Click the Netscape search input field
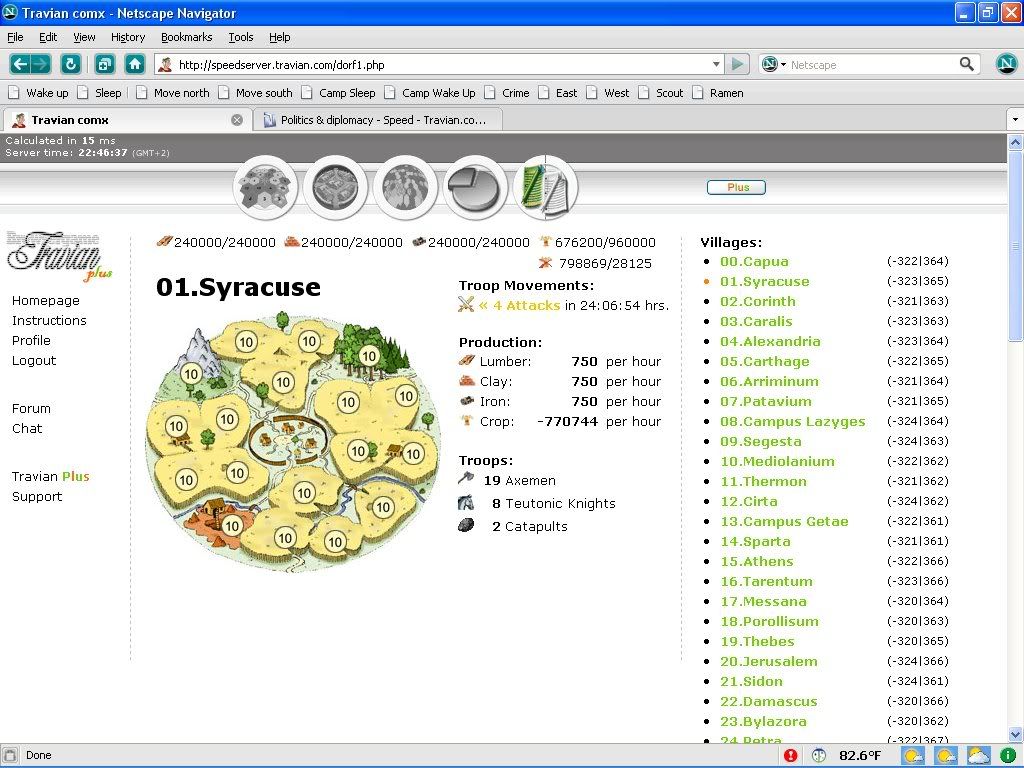1024x768 pixels. [871, 64]
